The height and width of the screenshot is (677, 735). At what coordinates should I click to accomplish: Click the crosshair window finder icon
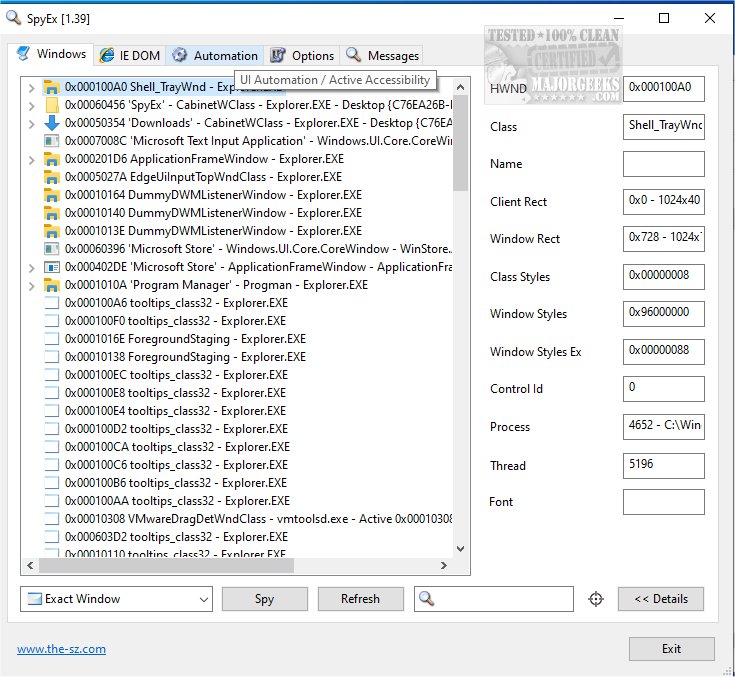coord(595,599)
